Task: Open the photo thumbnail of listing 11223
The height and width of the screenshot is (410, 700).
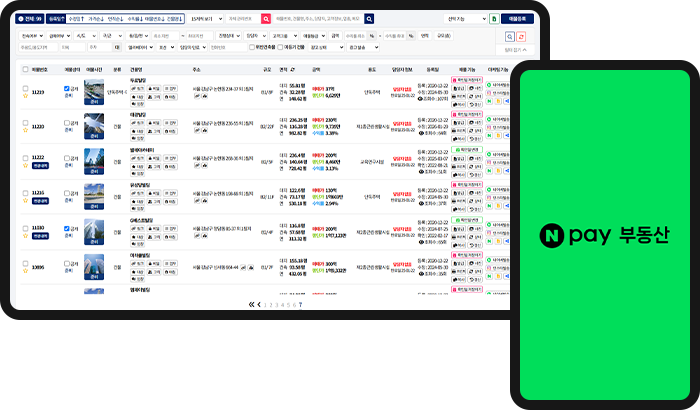Action: [94, 92]
